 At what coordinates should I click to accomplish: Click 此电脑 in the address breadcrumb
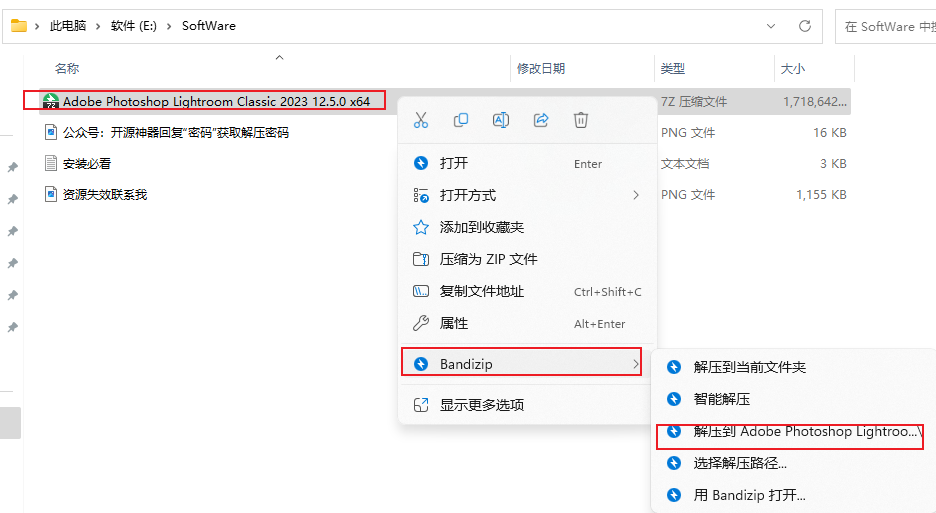[x=68, y=26]
